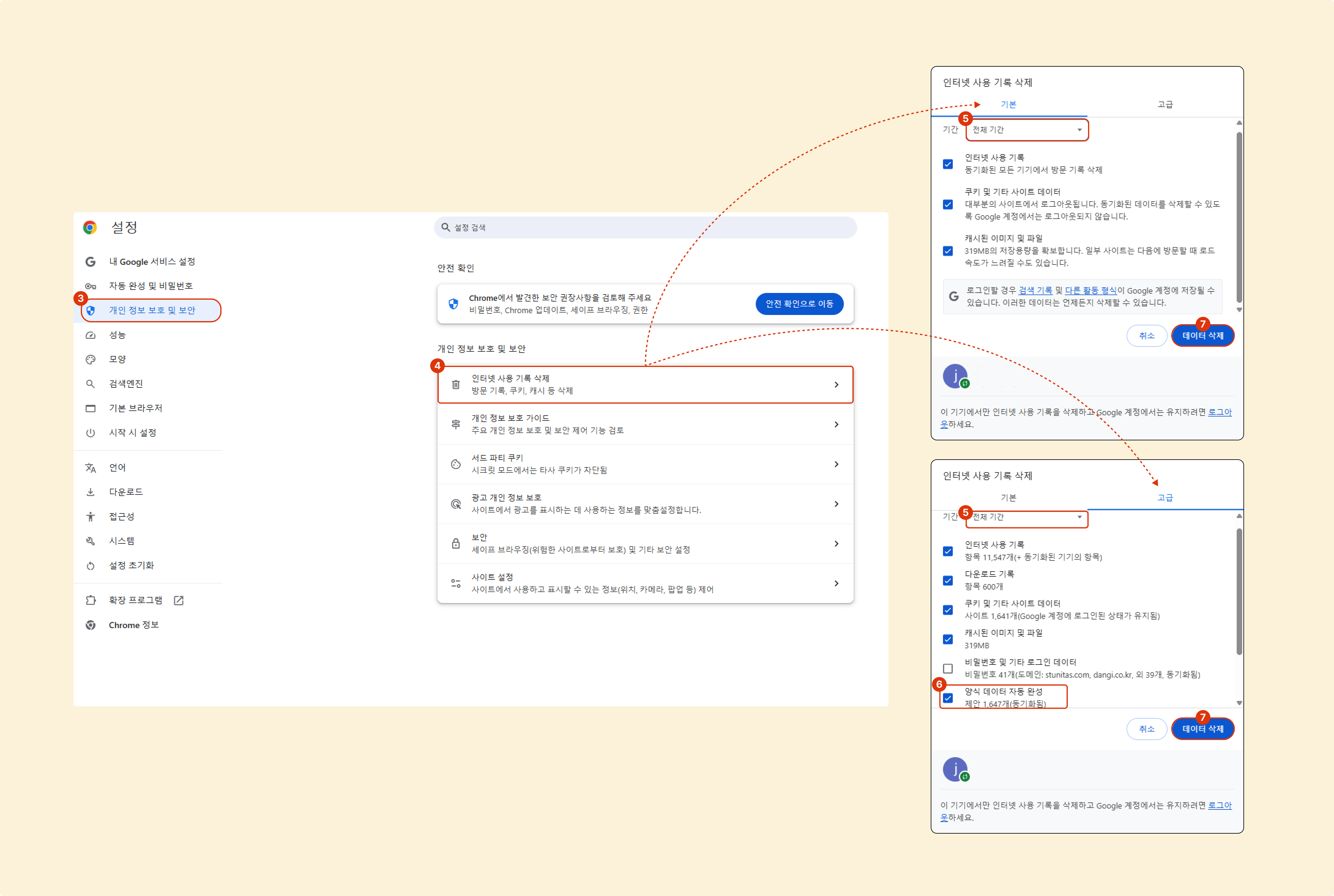Screen dimensions: 1334x896
Task: Open the 기간 dropdown in the 기본 tab dialog
Action: [1027, 130]
